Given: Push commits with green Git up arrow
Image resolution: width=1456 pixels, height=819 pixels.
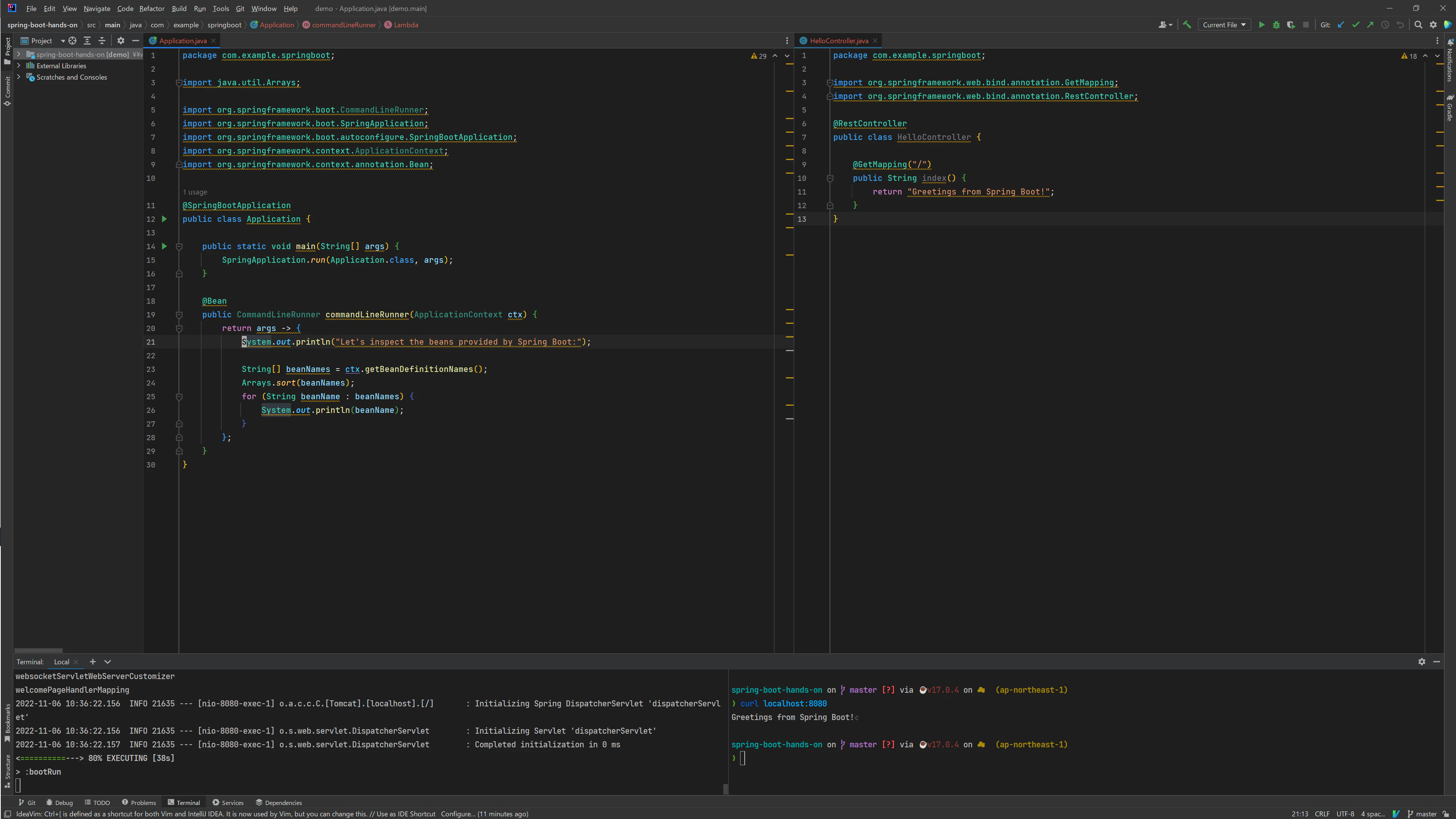Looking at the screenshot, I should click(1370, 24).
